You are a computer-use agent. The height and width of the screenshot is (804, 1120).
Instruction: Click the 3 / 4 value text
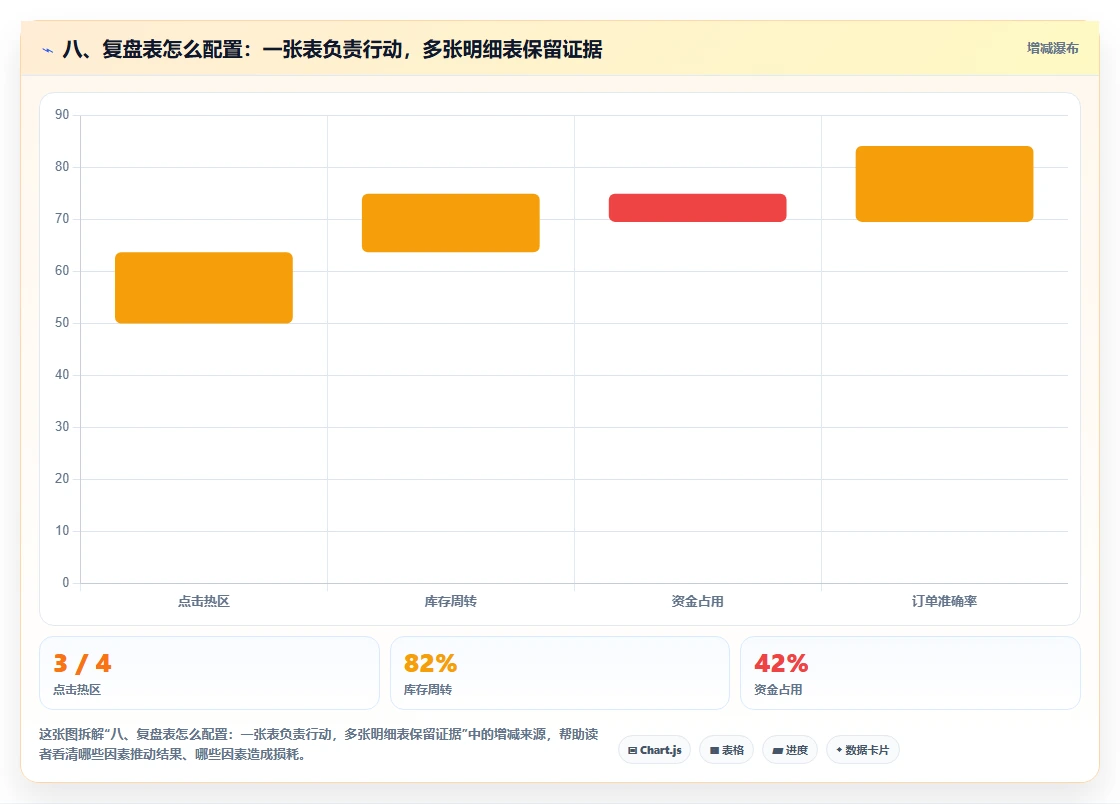coord(82,663)
